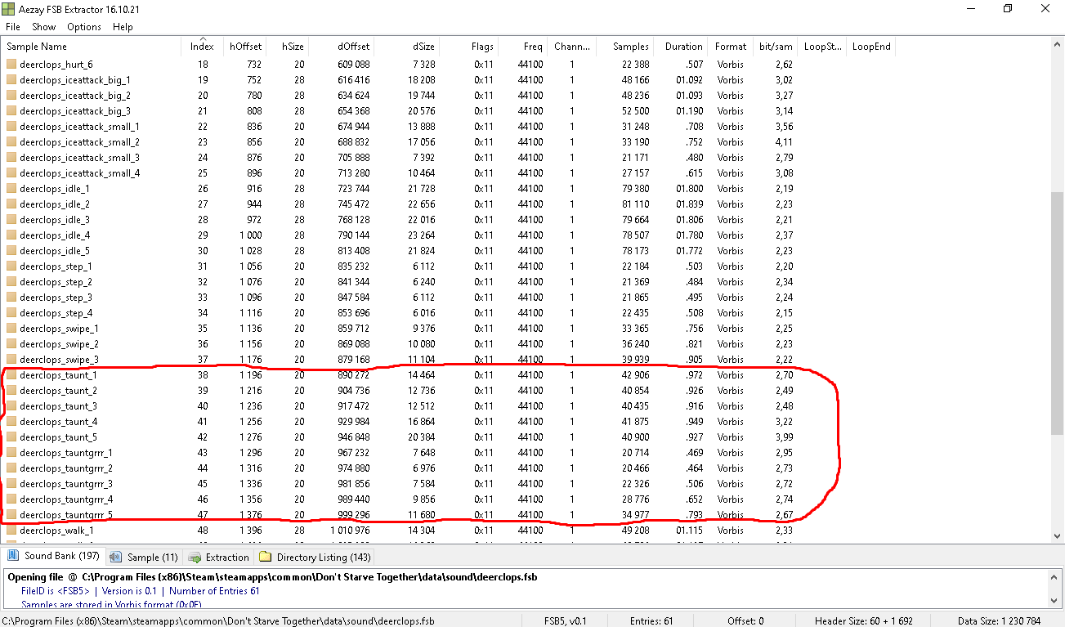Select the deerclops_walk_1 row
Viewport: 1065px width, 627px height.
coord(57,530)
